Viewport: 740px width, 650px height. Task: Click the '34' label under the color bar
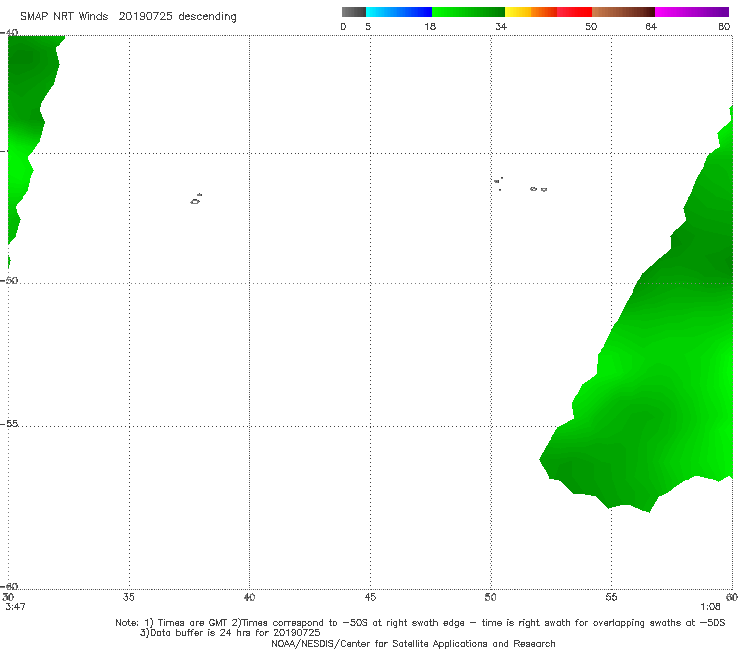501,26
